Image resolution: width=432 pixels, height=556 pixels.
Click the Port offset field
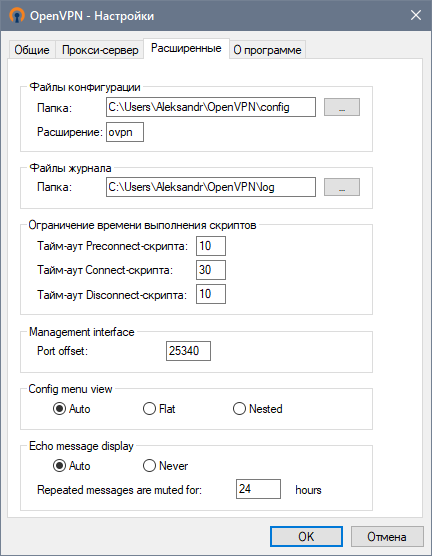tap(188, 351)
